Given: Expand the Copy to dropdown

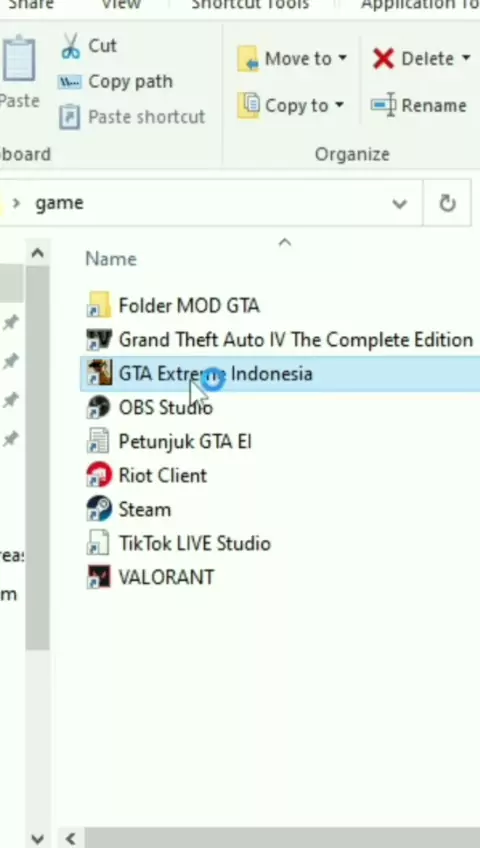Looking at the screenshot, I should 339,105.
